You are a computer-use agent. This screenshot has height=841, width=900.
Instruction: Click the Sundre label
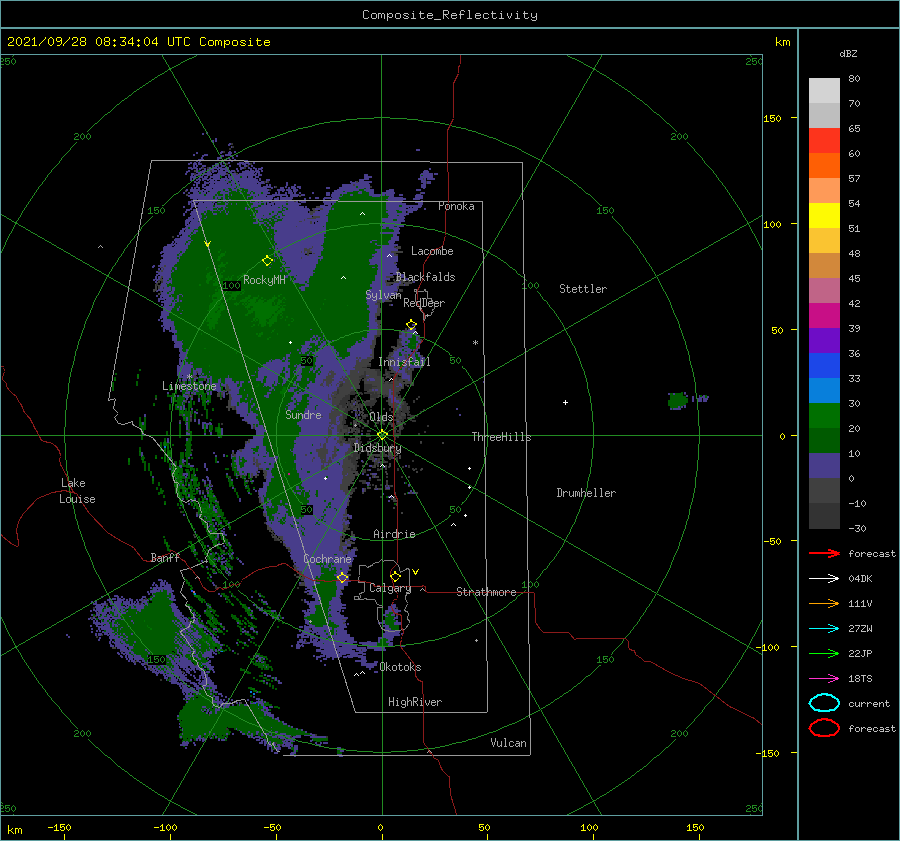(x=304, y=414)
